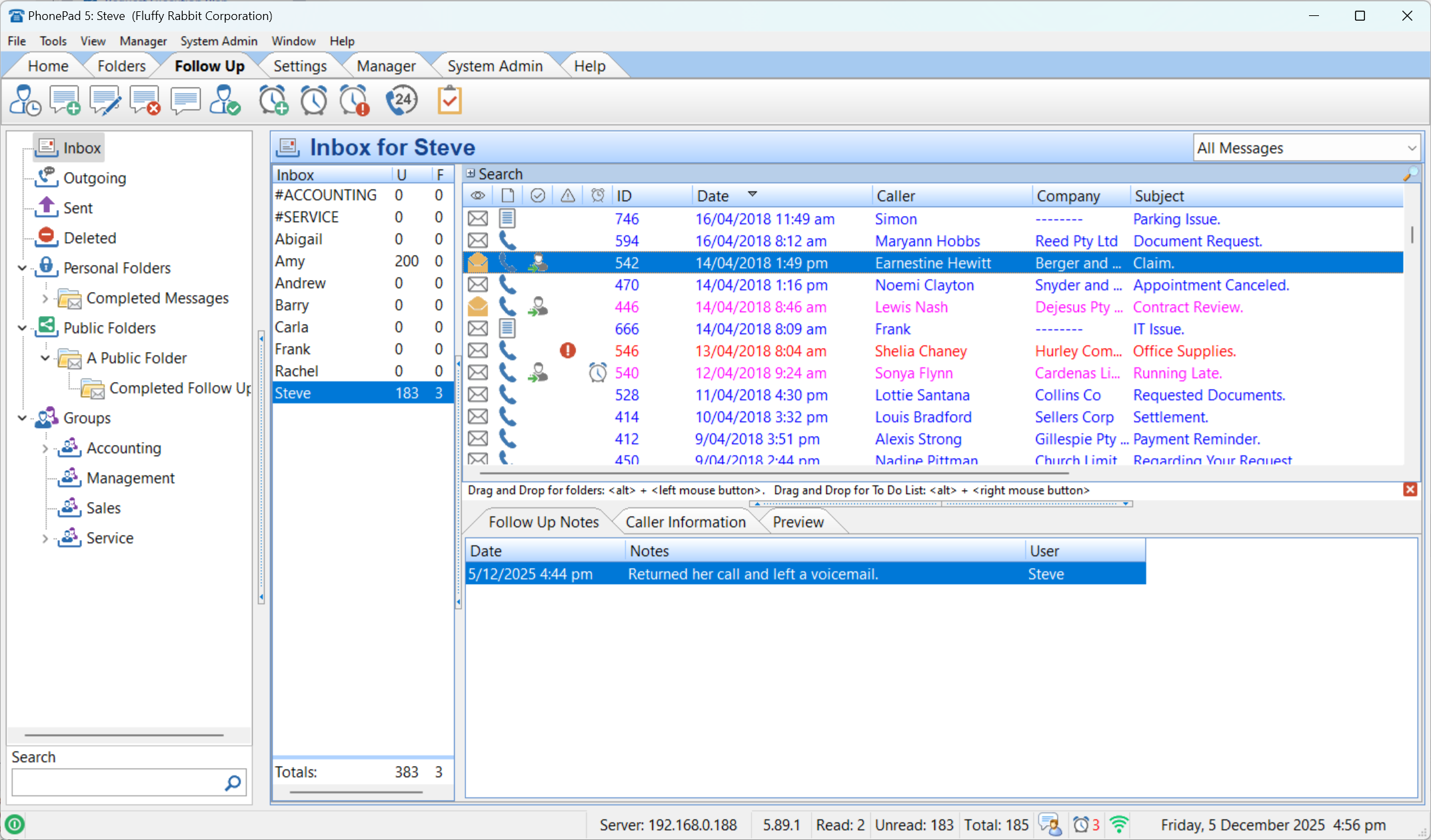Open the All Messages filter dropdown
This screenshot has width=1431, height=840.
(1306, 148)
